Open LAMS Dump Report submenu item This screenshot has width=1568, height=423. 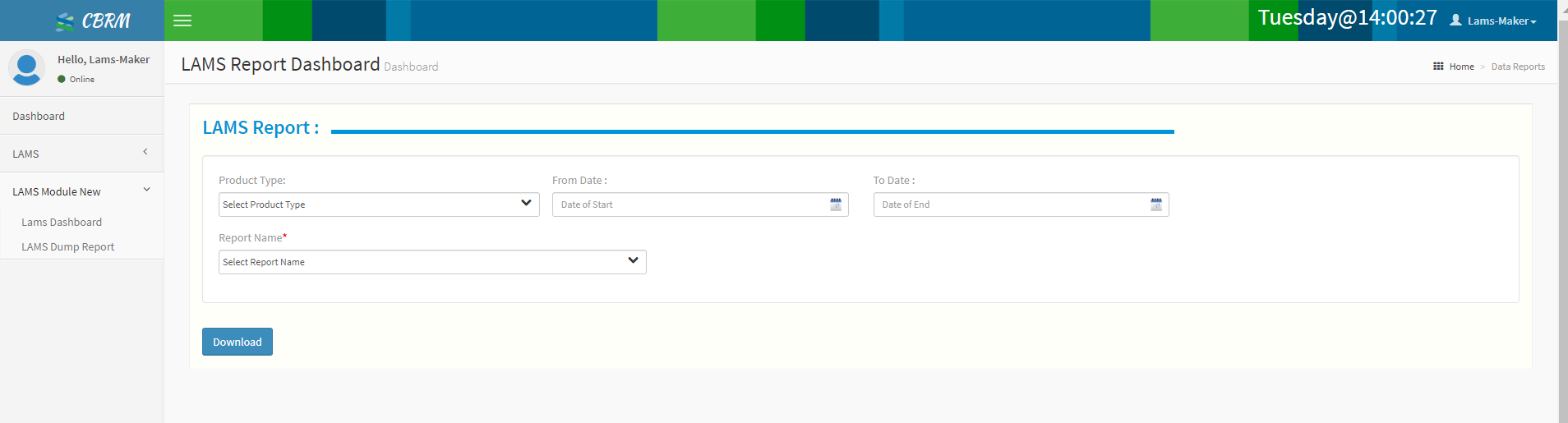click(x=67, y=246)
